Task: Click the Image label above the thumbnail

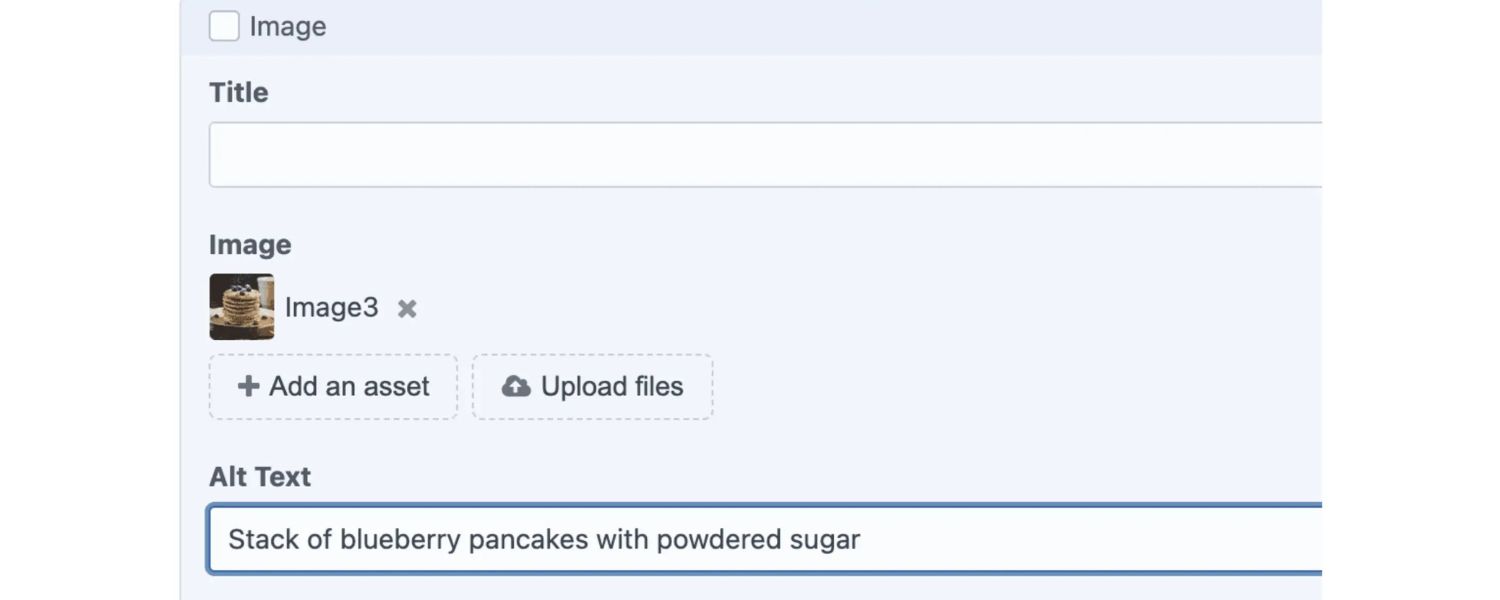Action: point(250,245)
